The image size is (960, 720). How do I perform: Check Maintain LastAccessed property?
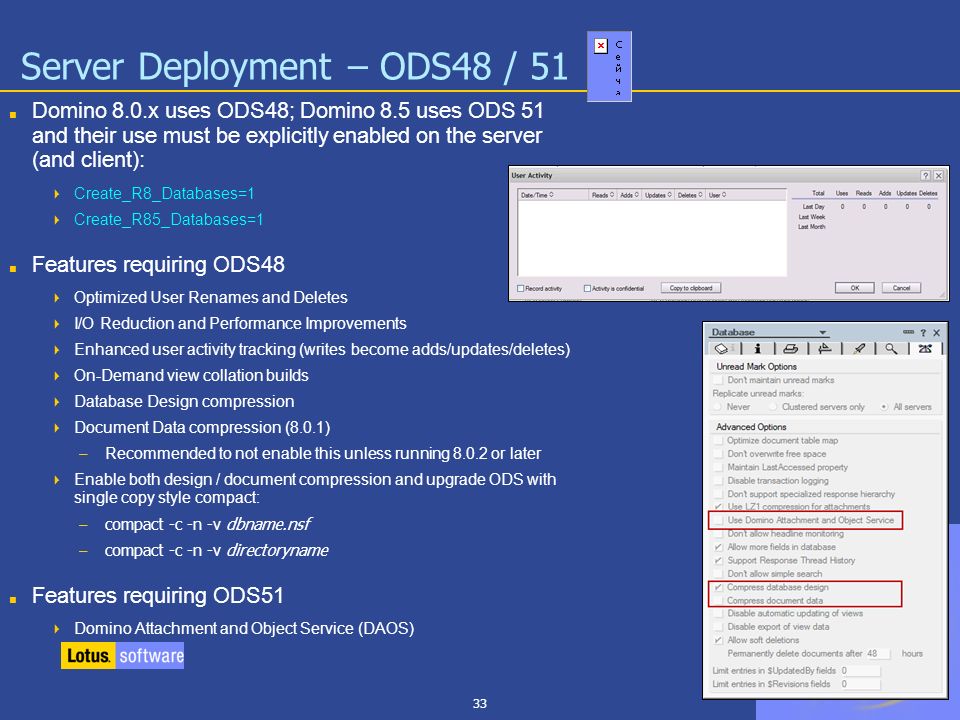tap(719, 467)
